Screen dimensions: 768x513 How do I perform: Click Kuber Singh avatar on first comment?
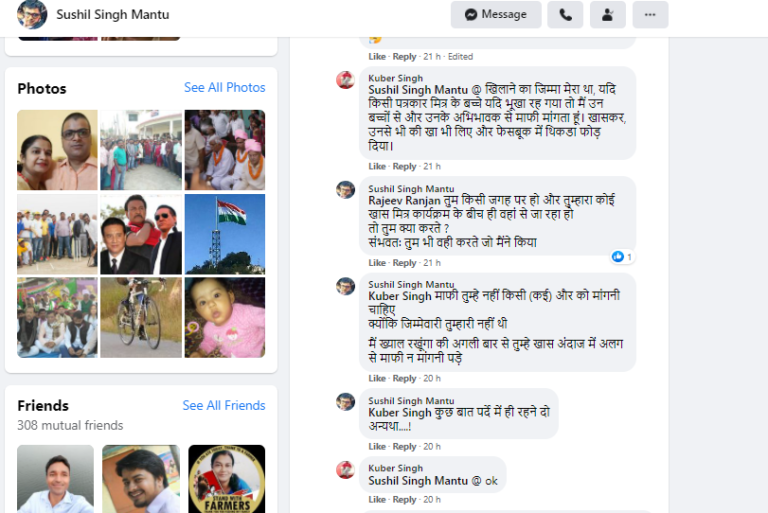point(345,80)
